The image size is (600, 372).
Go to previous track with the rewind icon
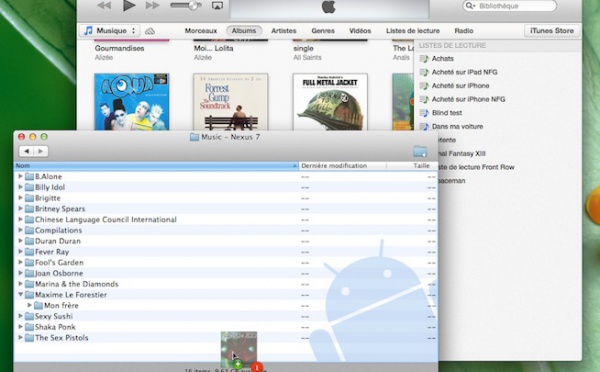tap(104, 5)
